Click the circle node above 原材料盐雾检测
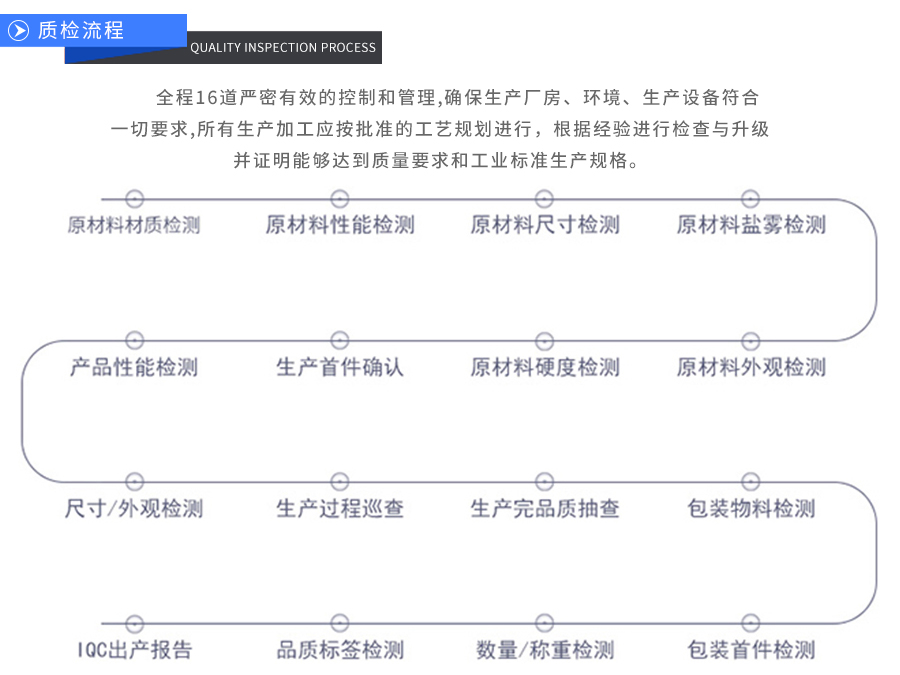900x675 pixels. pyautogui.click(x=750, y=197)
